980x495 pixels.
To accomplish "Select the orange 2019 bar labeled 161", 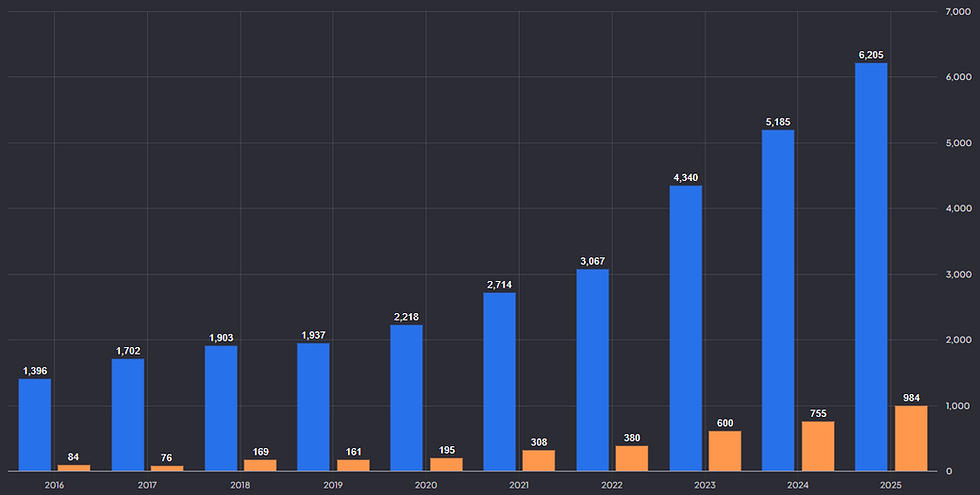I will coord(353,466).
